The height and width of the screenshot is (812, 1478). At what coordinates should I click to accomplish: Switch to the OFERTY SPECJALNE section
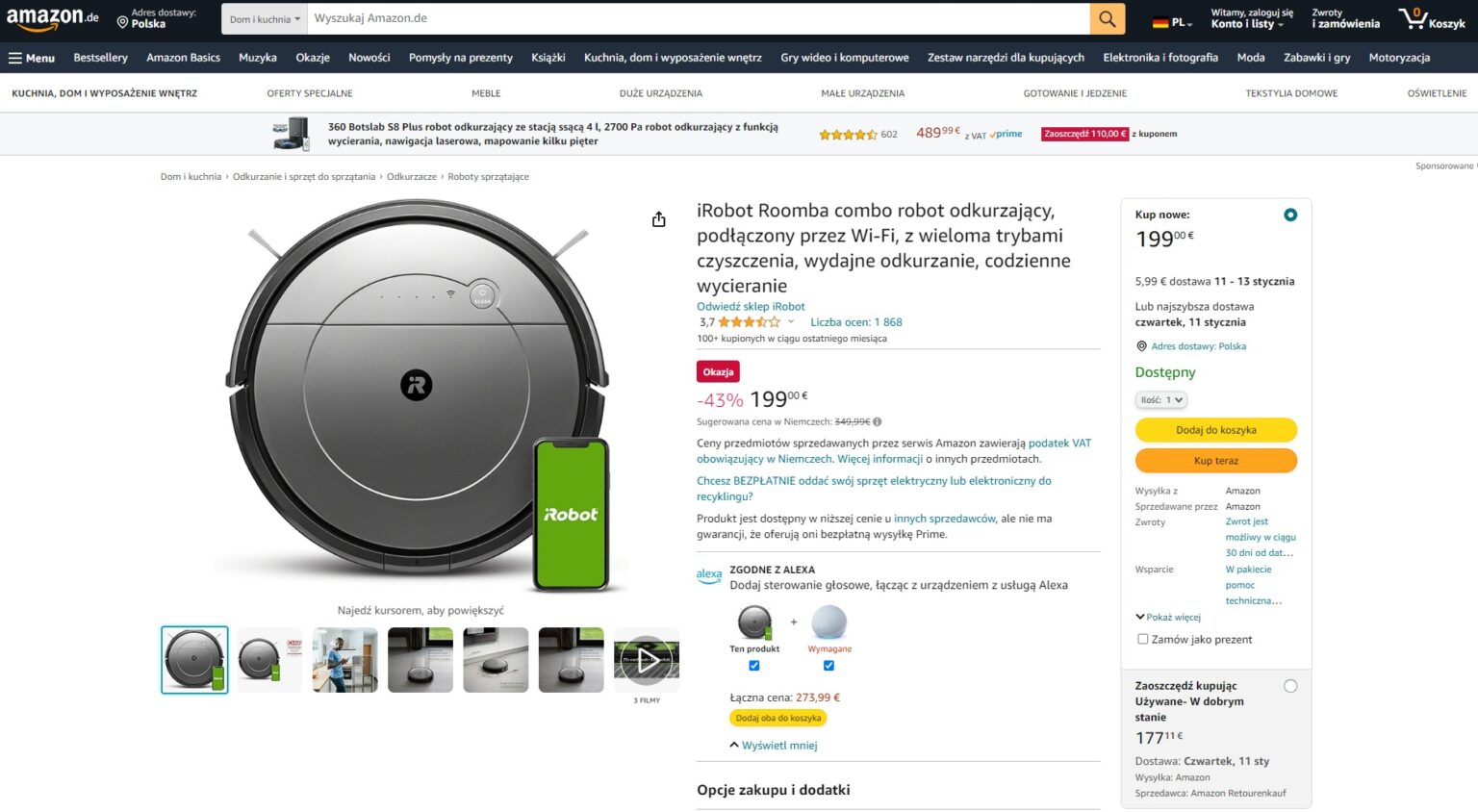coord(310,93)
